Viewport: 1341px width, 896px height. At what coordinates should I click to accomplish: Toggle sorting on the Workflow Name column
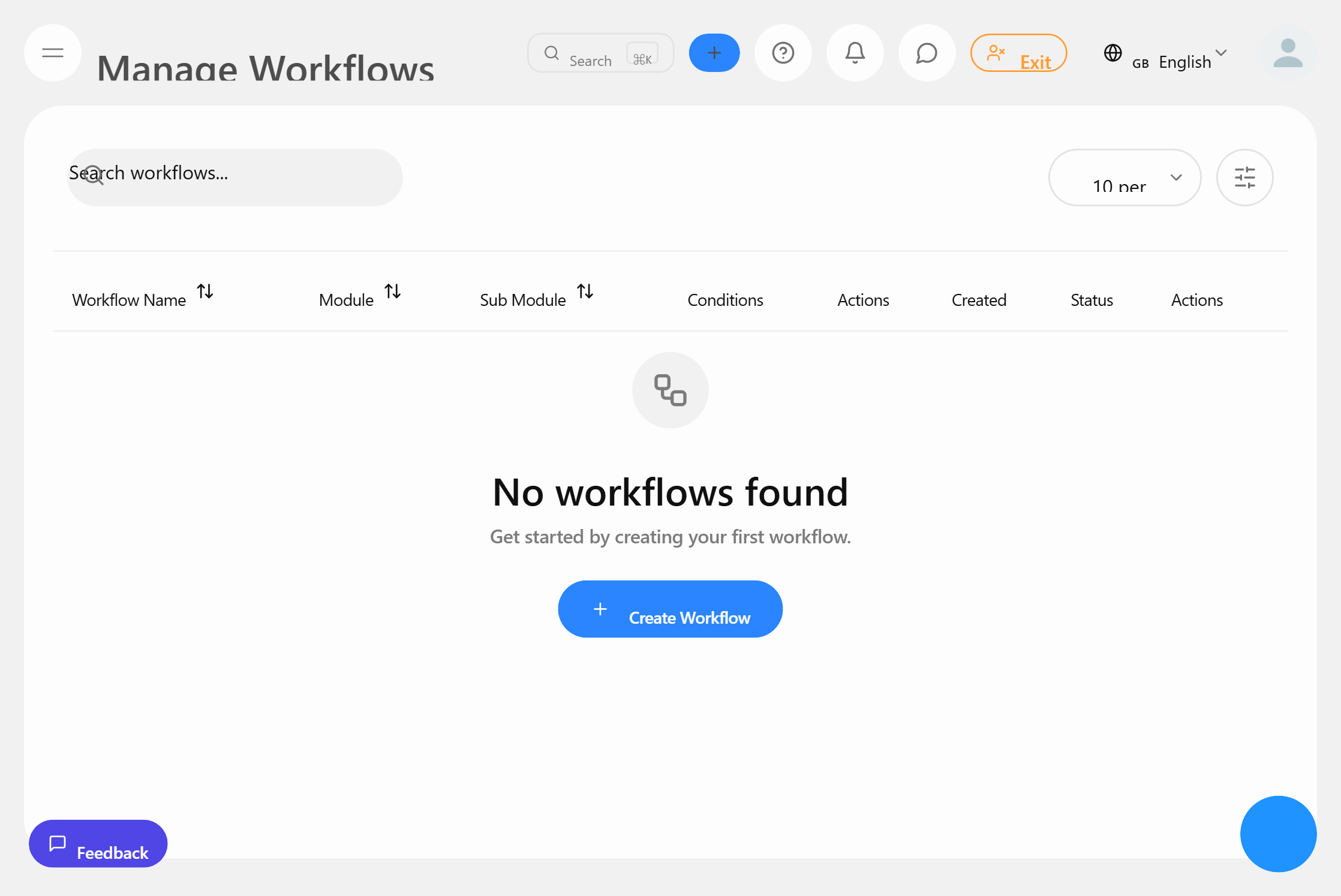coord(206,291)
